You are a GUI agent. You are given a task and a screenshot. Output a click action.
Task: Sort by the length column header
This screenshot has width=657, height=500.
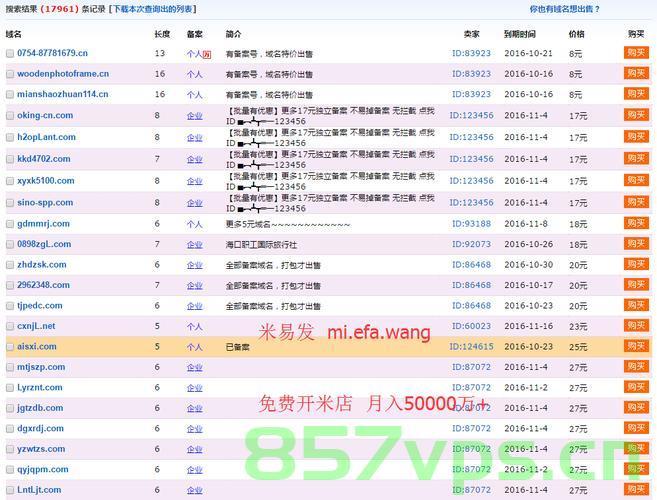click(162, 34)
